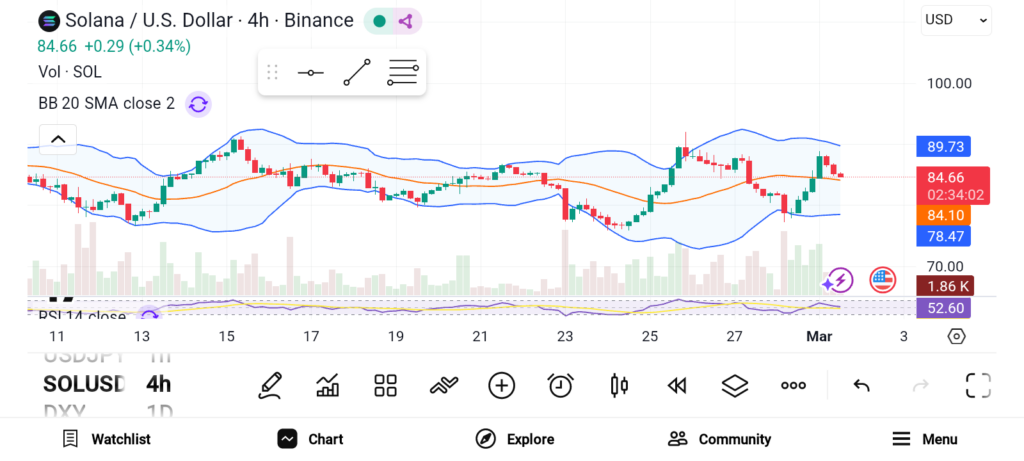Collapse the indicator legend with chevron

pos(58,139)
